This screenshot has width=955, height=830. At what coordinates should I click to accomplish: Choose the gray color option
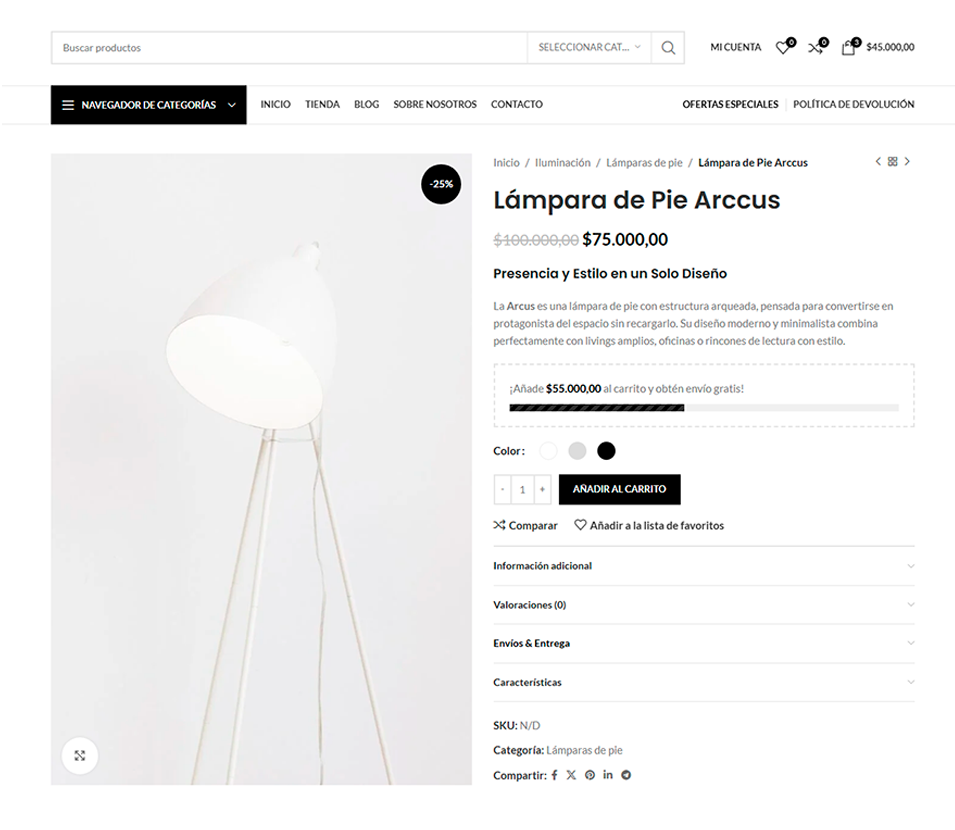(577, 451)
